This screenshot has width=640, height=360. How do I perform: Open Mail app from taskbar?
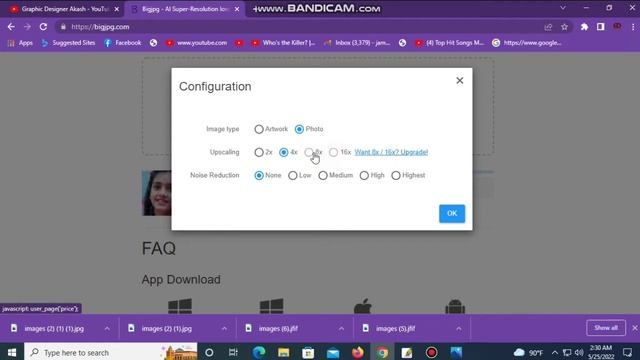point(333,352)
